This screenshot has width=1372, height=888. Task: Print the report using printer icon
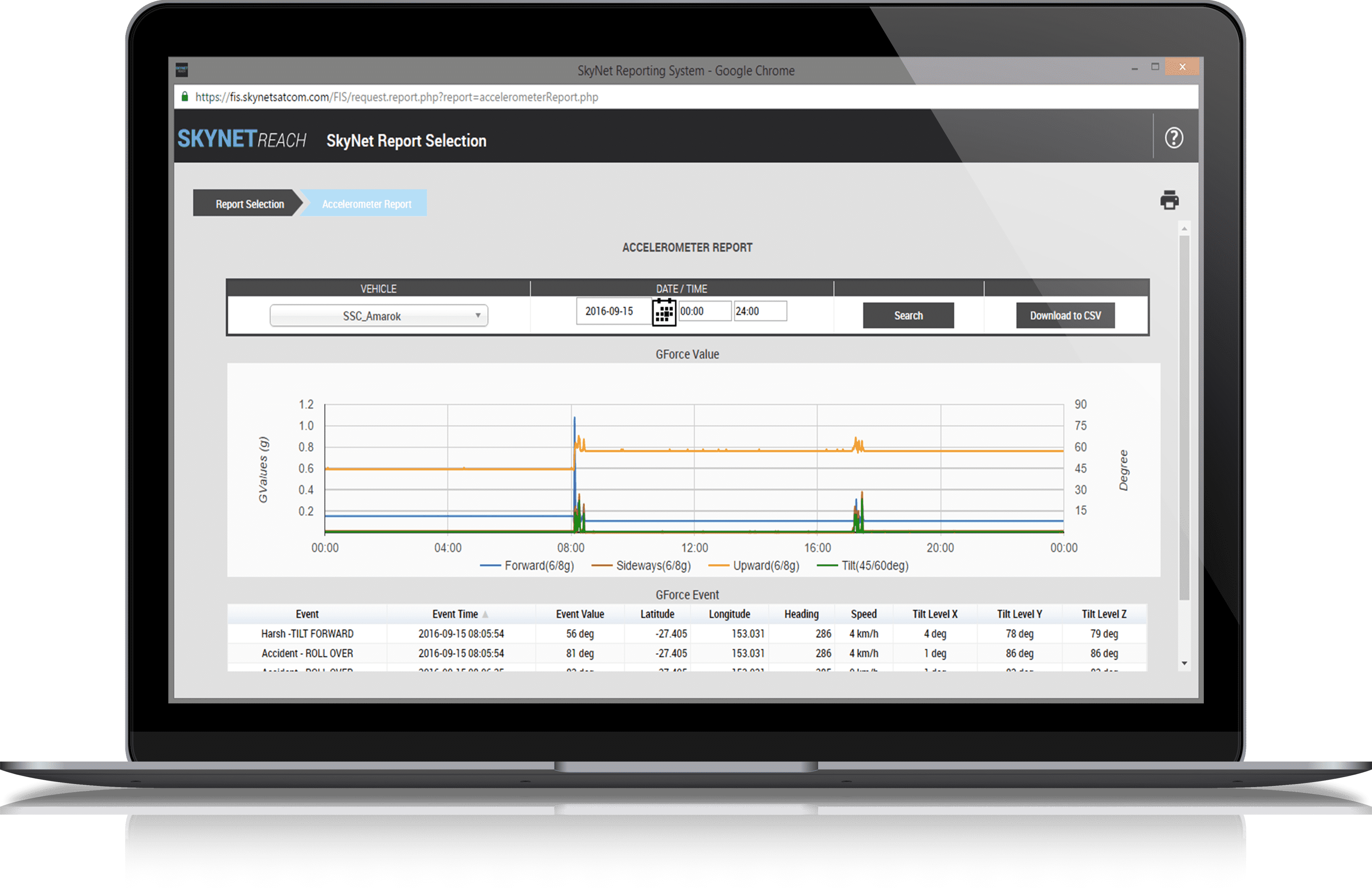1169,200
